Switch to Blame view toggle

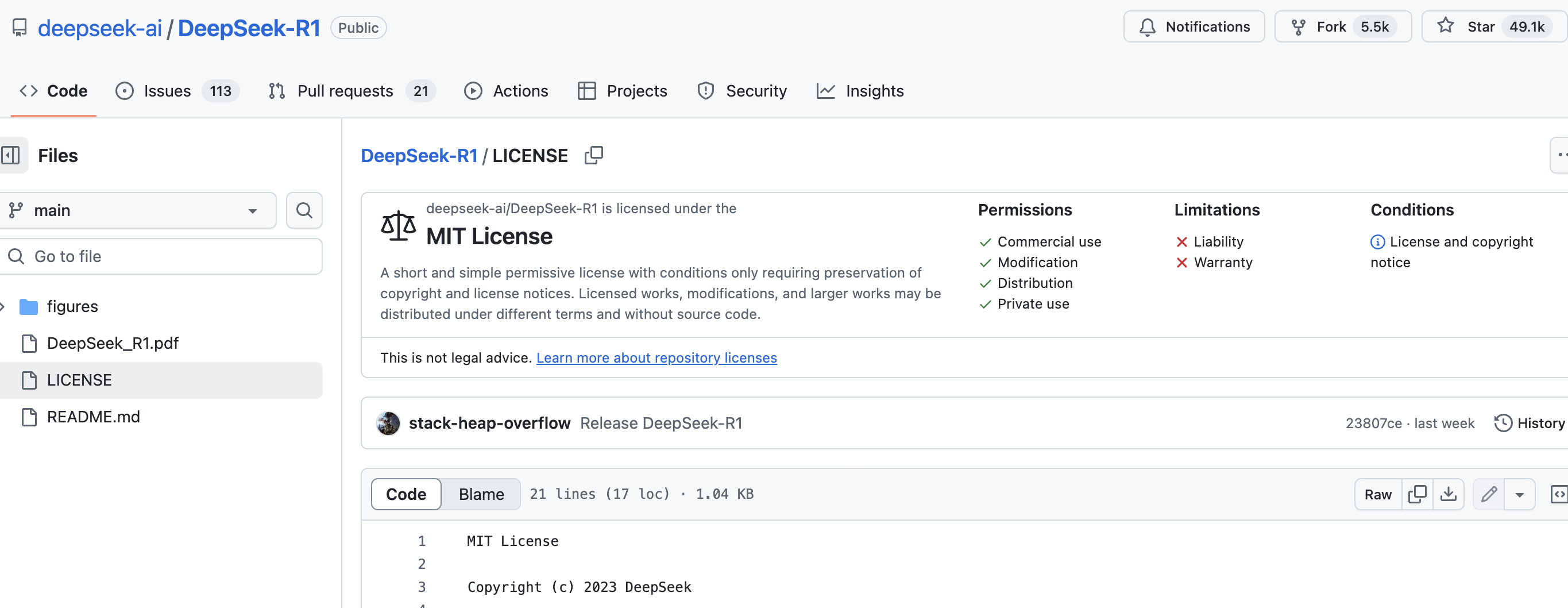pyautogui.click(x=481, y=494)
